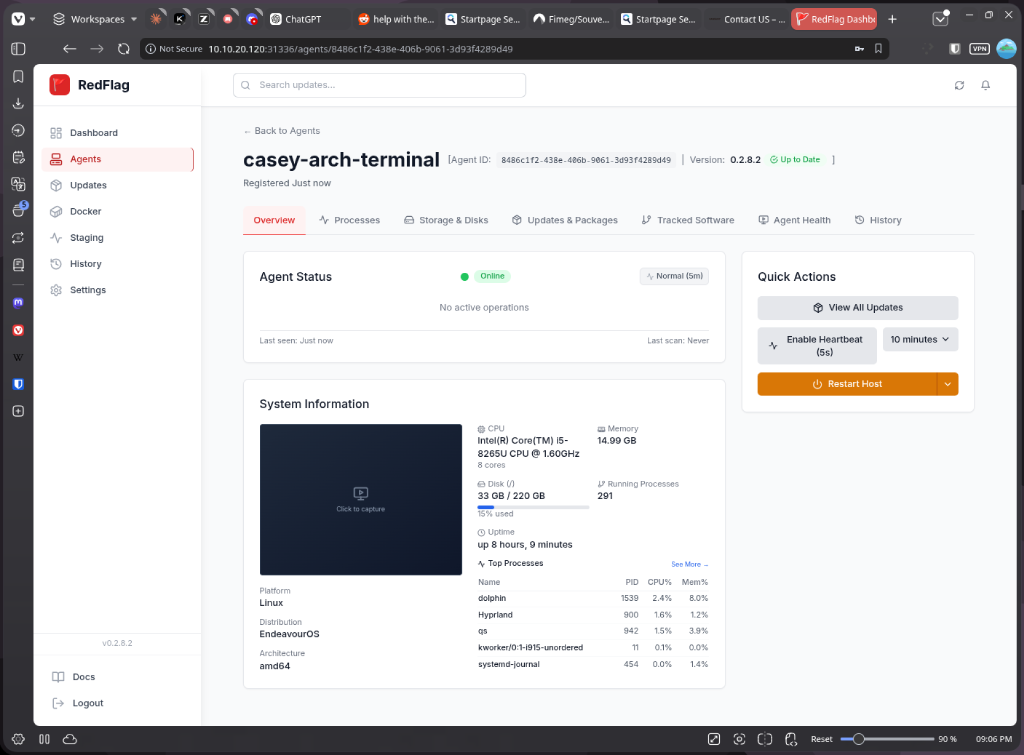
Task: Expand the Restart Host options arrow
Action: pyautogui.click(x=948, y=384)
